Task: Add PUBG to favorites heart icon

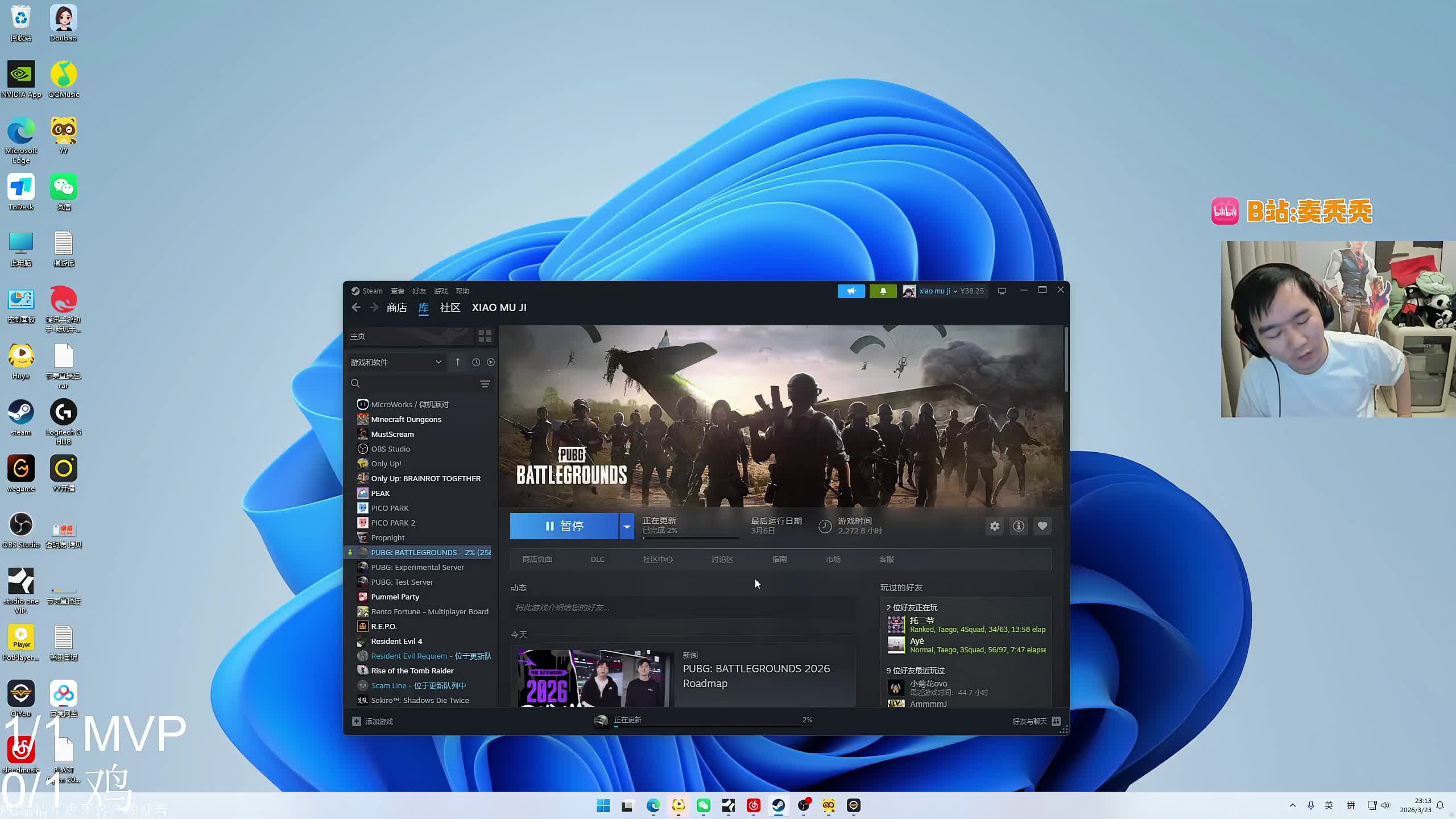Action: 1042,526
